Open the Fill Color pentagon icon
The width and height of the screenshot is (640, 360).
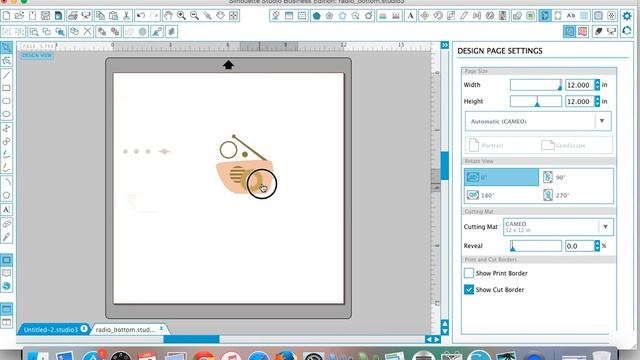pos(316,16)
